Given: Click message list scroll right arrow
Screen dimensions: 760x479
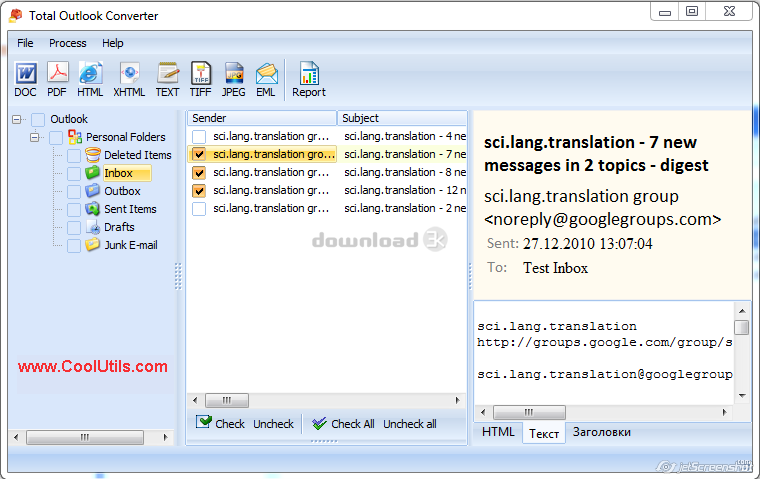Looking at the screenshot, I should [457, 400].
